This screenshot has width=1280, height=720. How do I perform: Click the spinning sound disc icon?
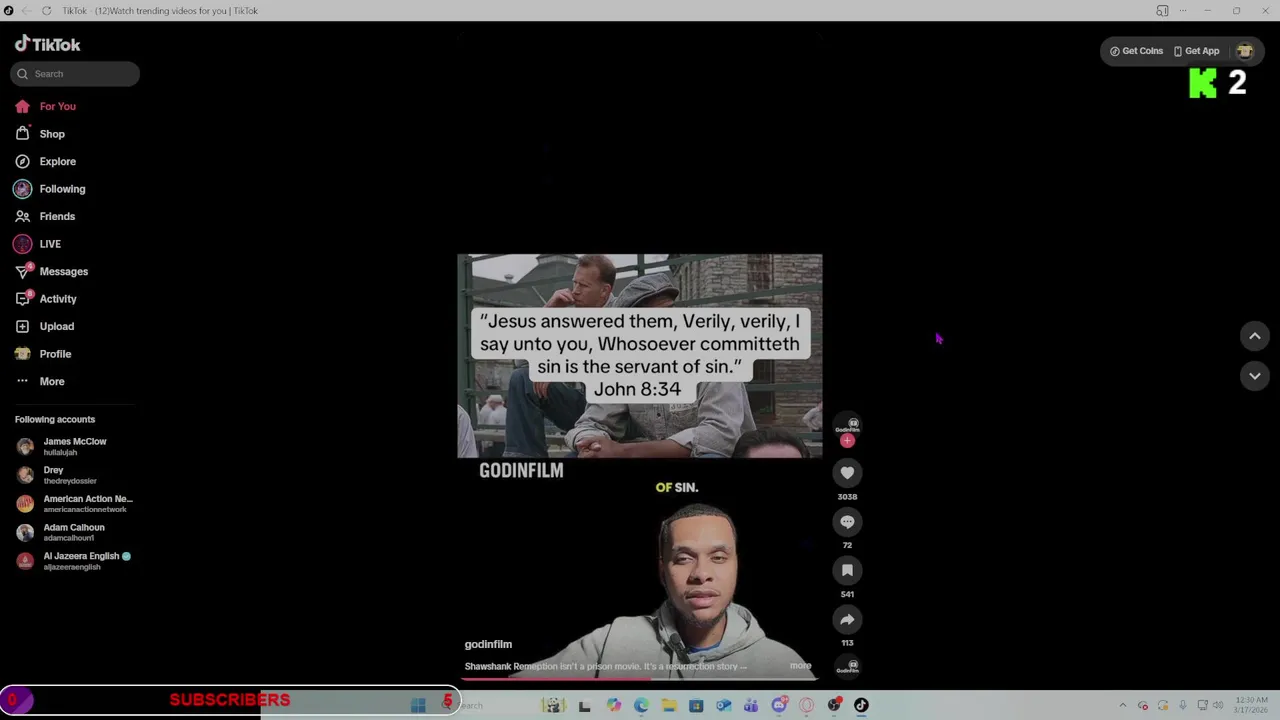(847, 667)
